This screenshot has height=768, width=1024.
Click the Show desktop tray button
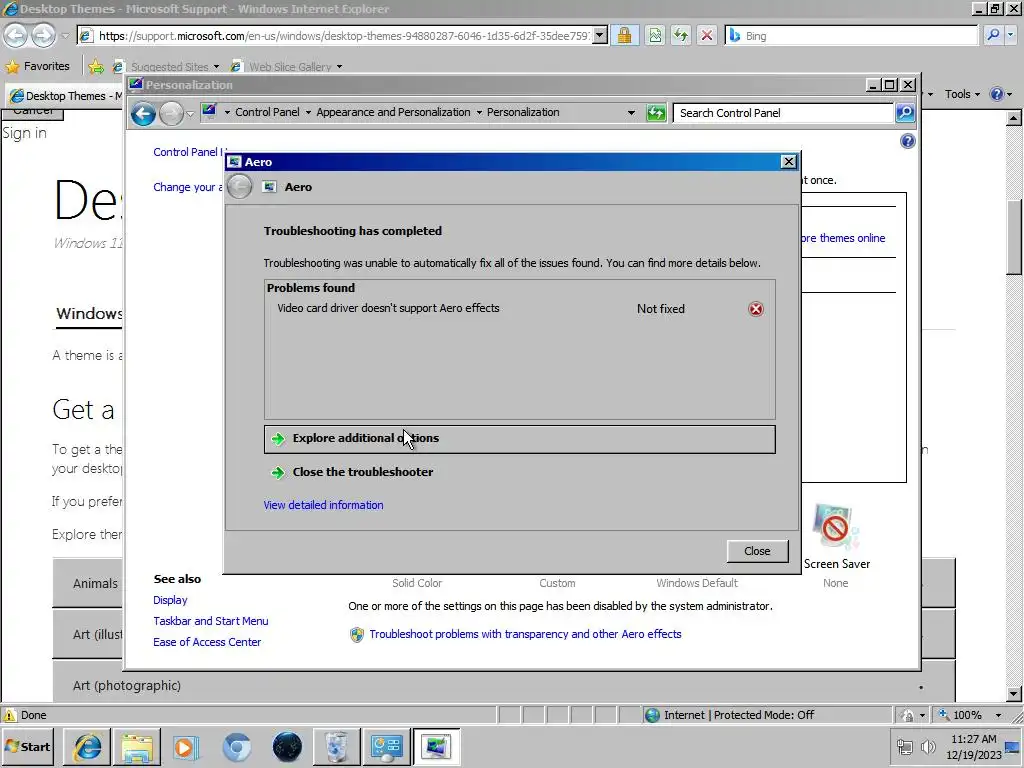[1013, 746]
